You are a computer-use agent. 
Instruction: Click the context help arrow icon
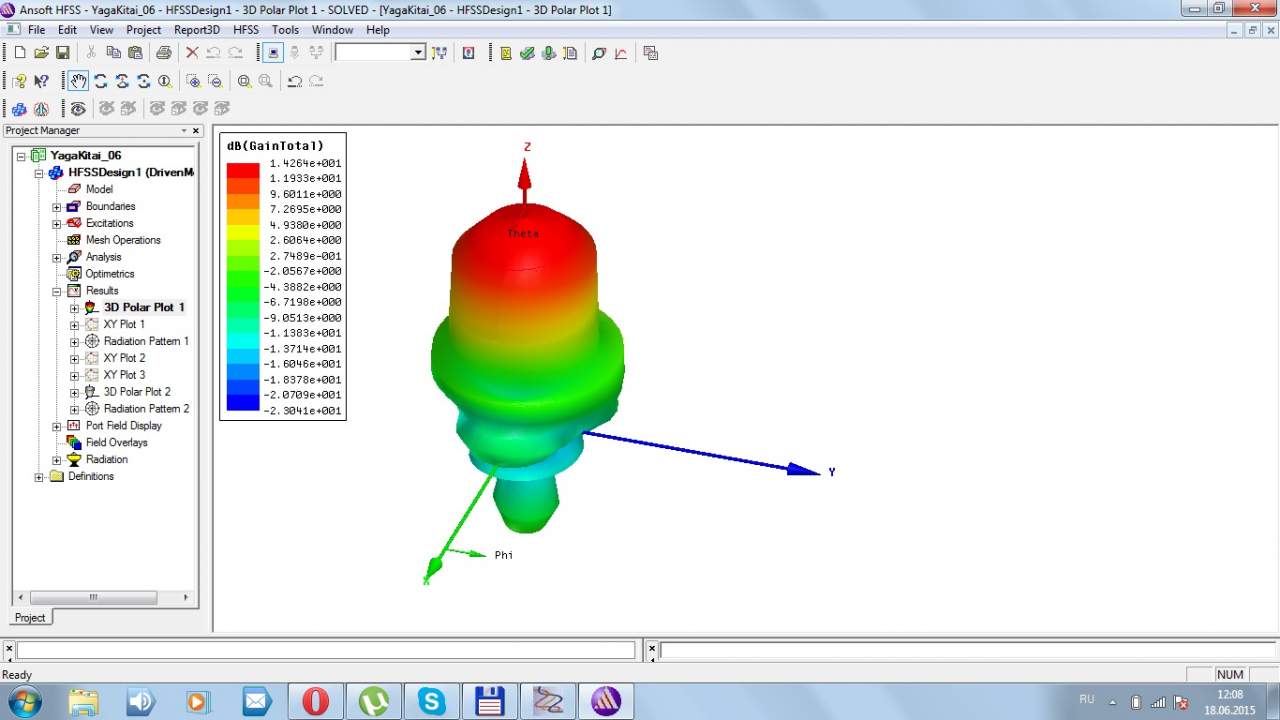pos(41,81)
